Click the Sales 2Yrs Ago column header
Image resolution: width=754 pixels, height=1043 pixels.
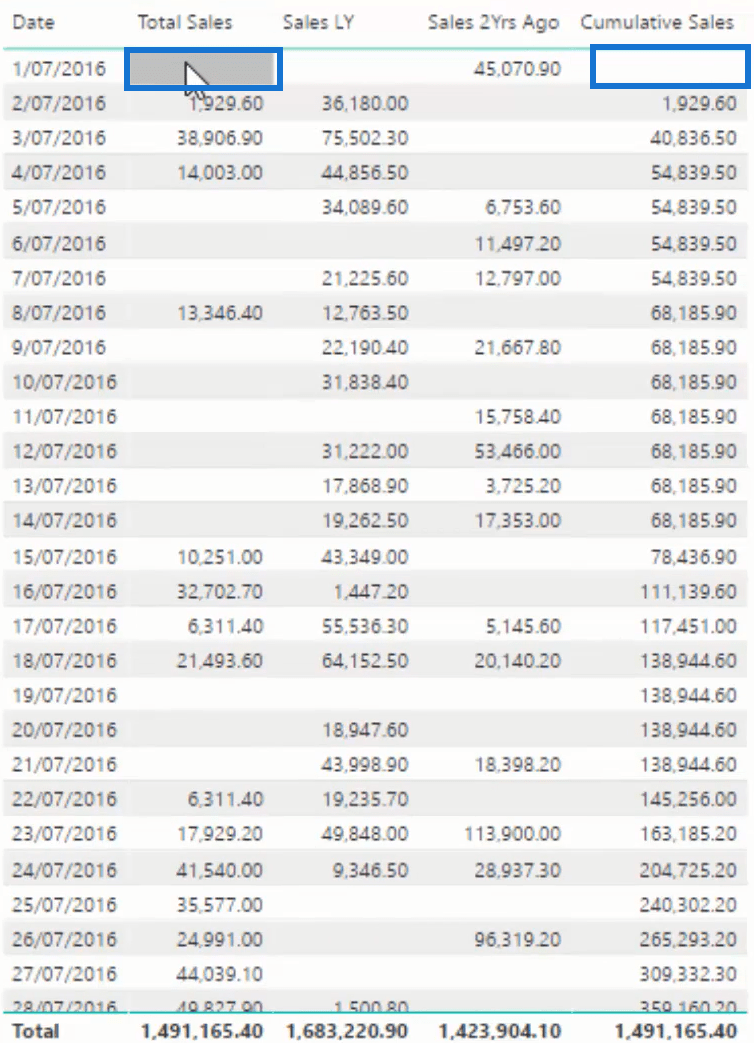(x=493, y=23)
